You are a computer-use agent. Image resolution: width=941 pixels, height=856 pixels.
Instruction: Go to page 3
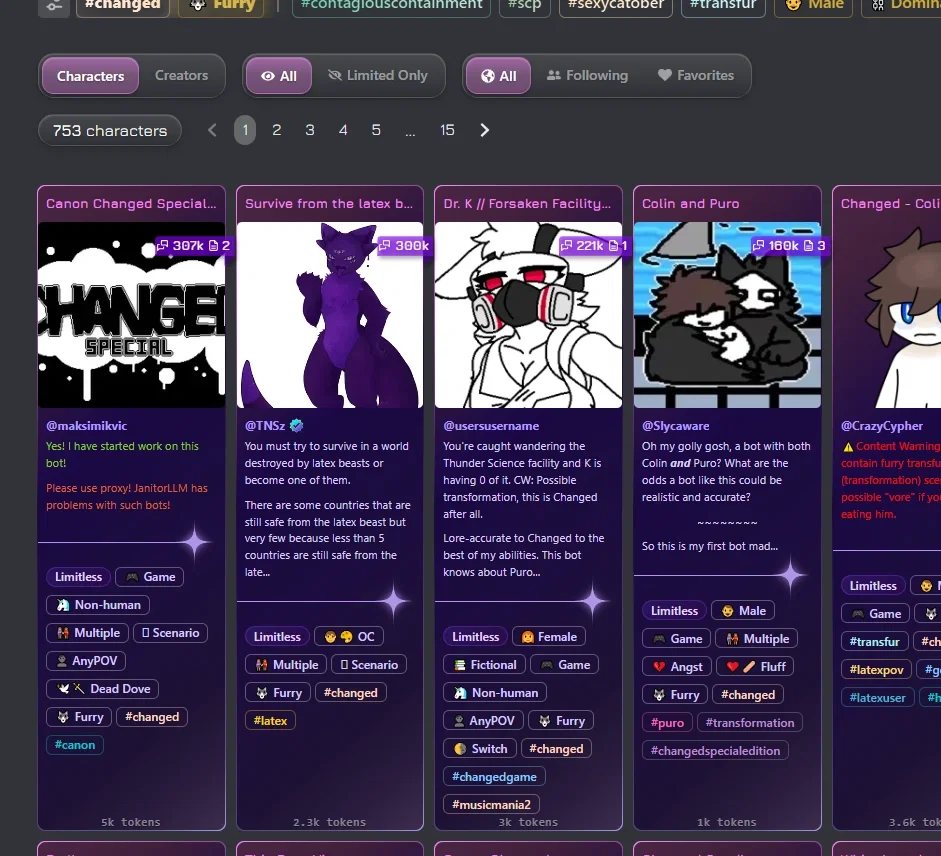tap(310, 130)
